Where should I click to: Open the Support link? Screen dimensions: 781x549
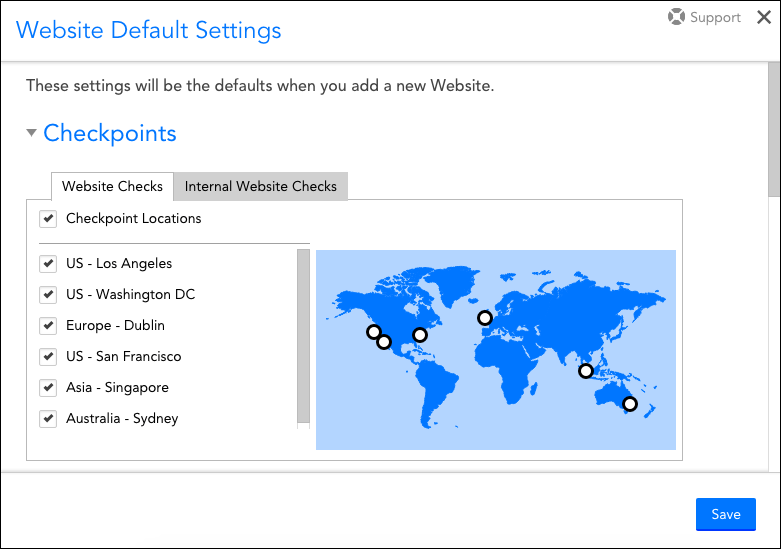pyautogui.click(x=715, y=17)
